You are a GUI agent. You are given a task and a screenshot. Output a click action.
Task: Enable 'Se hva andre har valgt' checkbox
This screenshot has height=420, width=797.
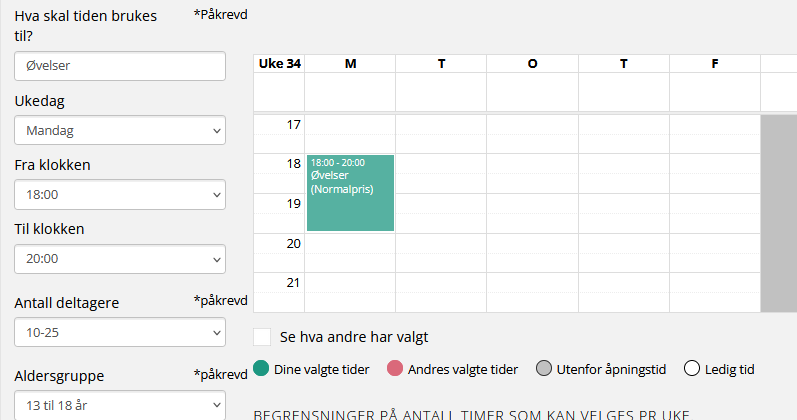[263, 337]
